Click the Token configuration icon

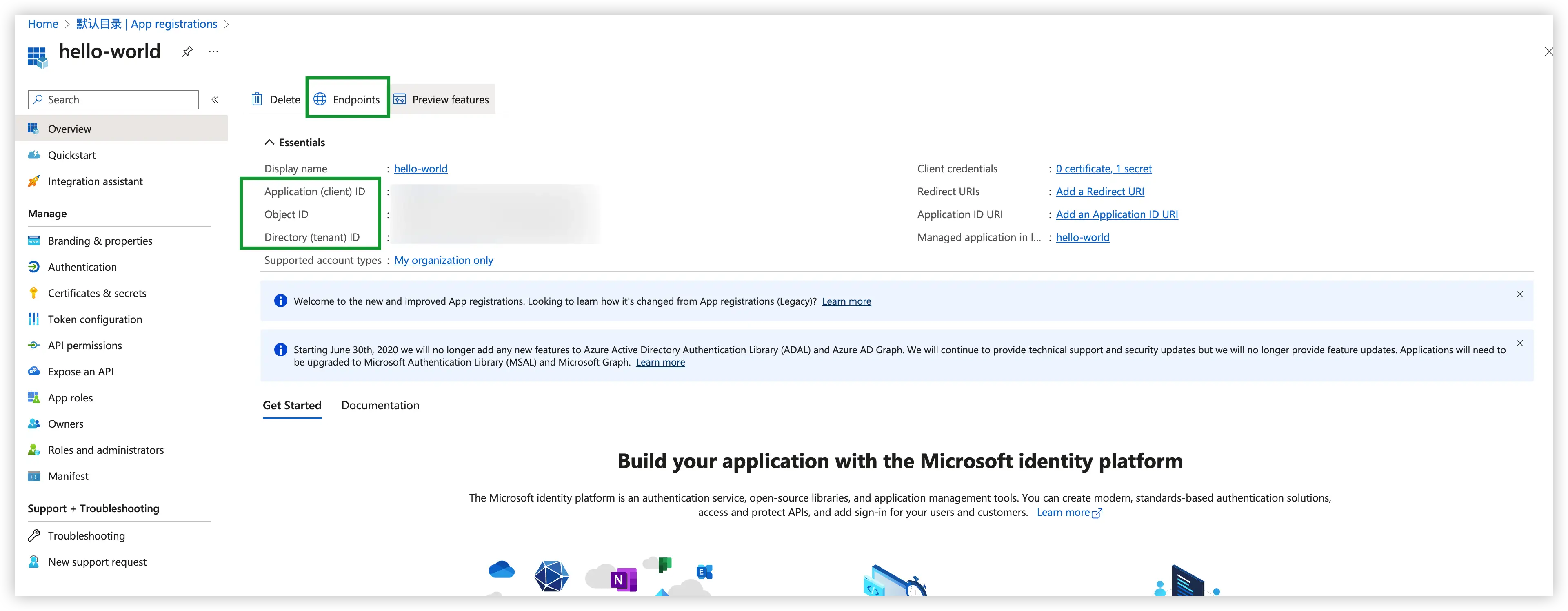34,319
